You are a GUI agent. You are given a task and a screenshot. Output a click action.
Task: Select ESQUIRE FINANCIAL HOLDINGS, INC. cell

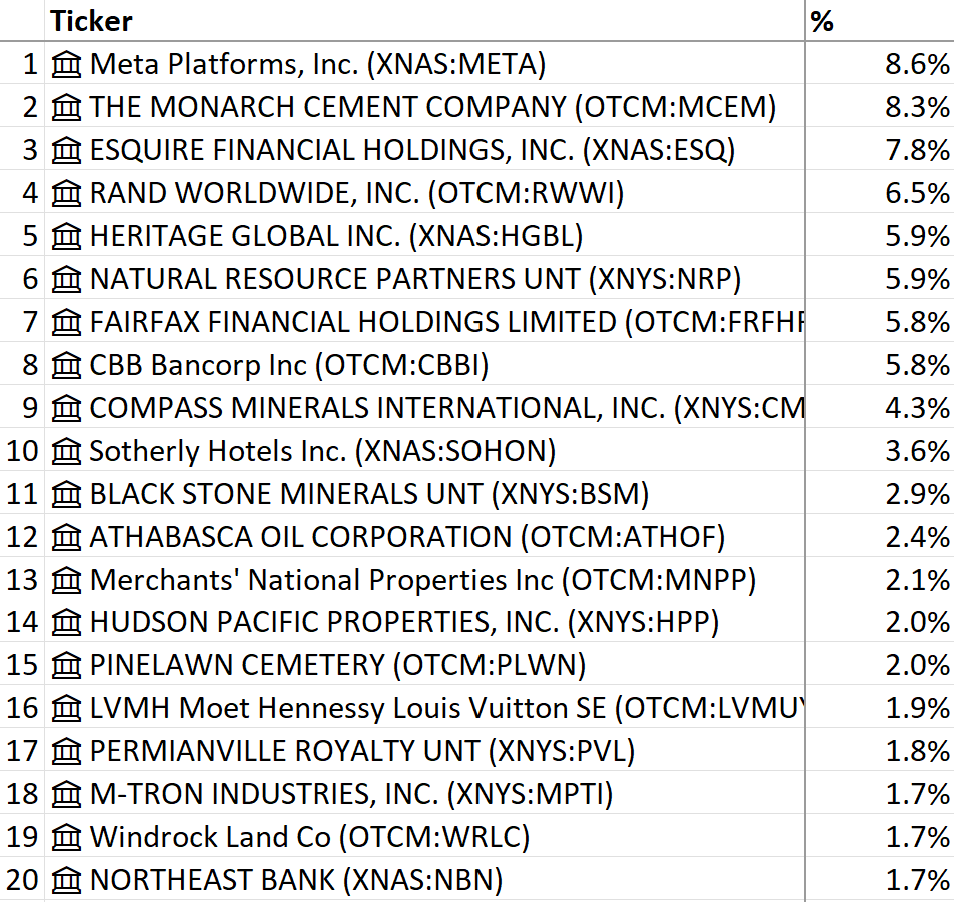(425, 150)
